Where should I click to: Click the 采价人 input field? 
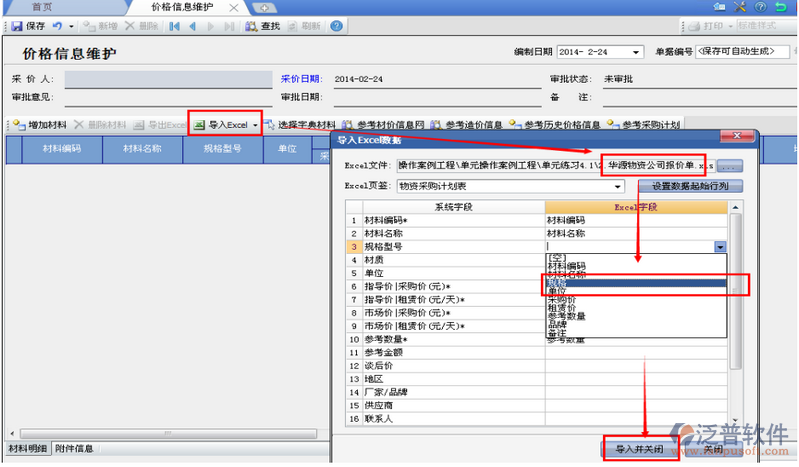coord(162,78)
